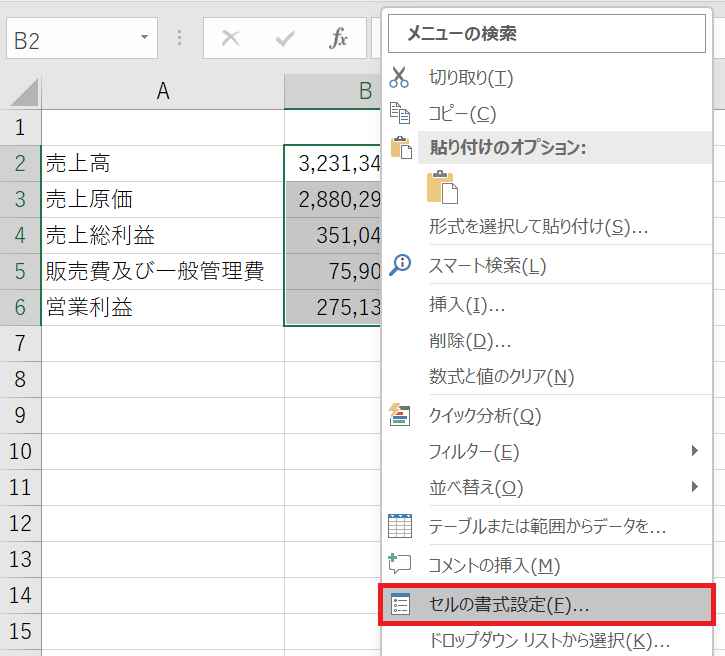725x656 pixels.
Task: Click the select all corner triangle
Action: click(x=21, y=93)
